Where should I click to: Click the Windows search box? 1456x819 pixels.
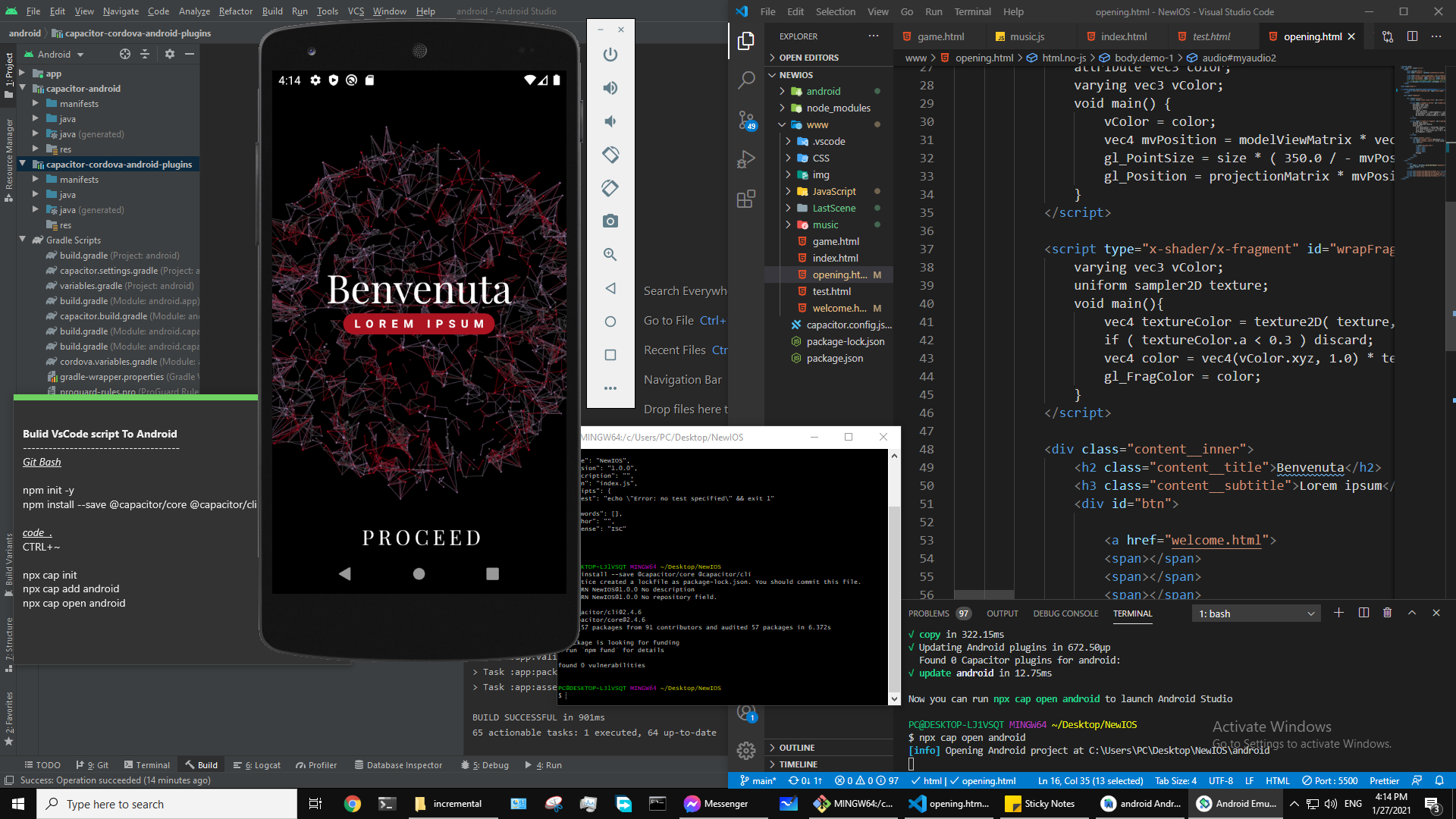click(x=167, y=804)
